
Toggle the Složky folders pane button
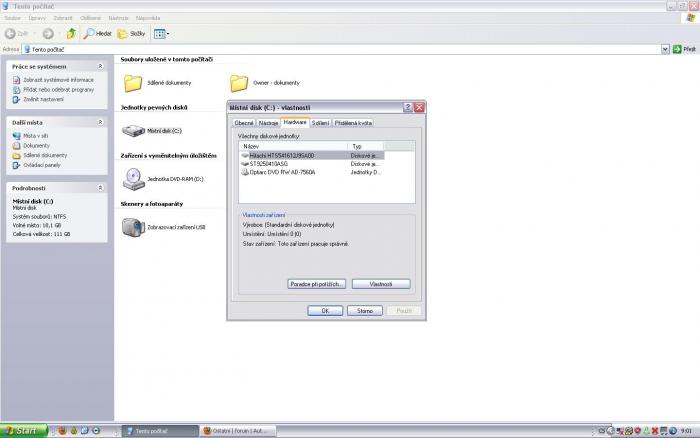point(131,33)
